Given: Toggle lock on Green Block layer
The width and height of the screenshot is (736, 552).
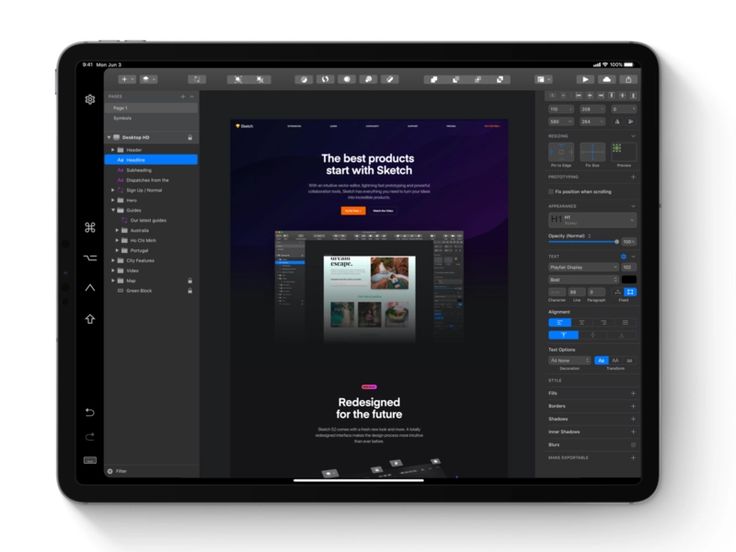Looking at the screenshot, I should pos(190,291).
